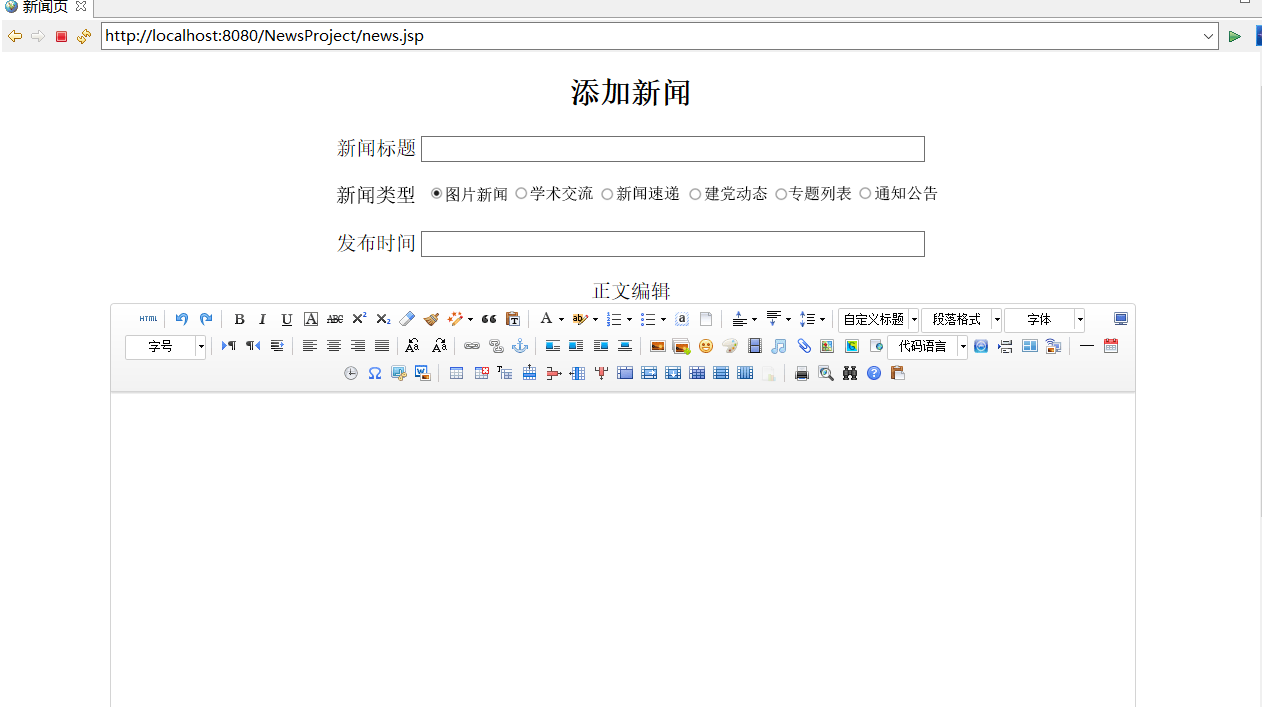Click the browser URL address bar
The width and height of the screenshot is (1262, 707).
[660, 36]
